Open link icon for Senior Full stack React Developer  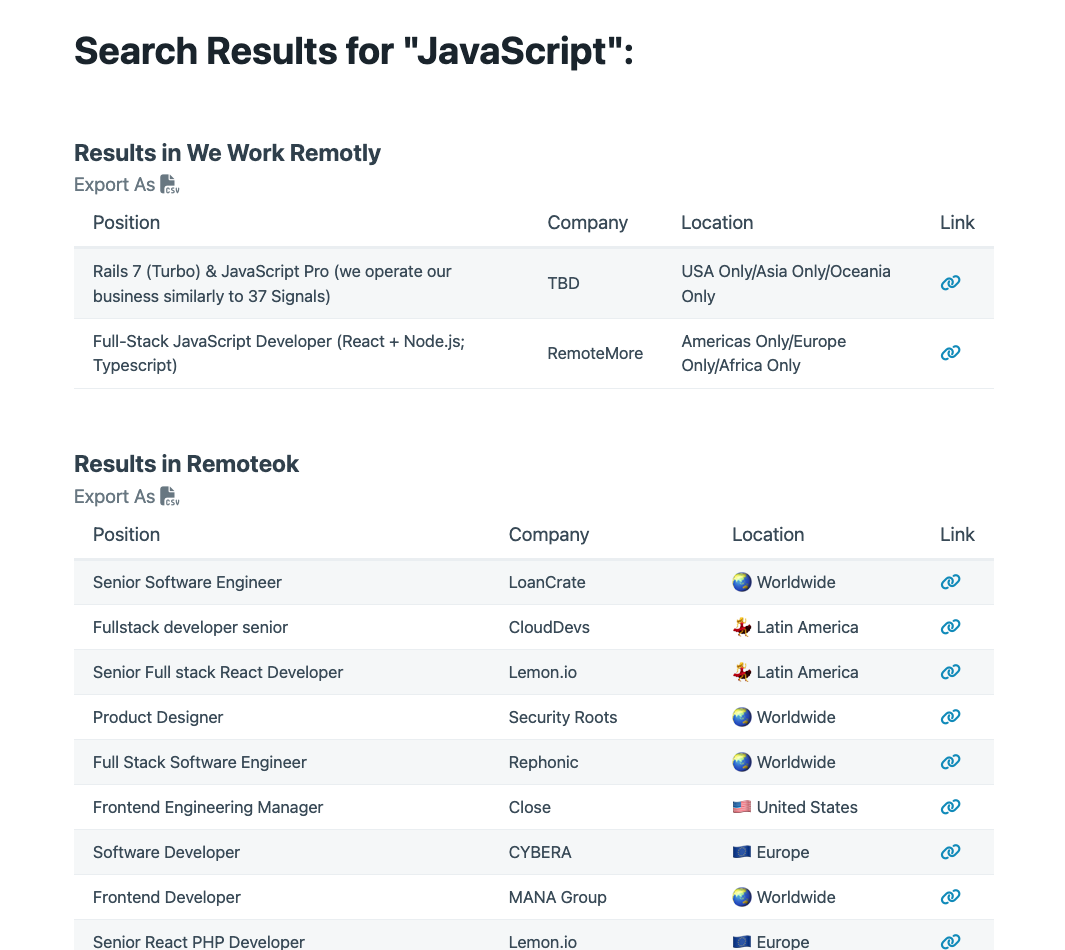click(950, 672)
